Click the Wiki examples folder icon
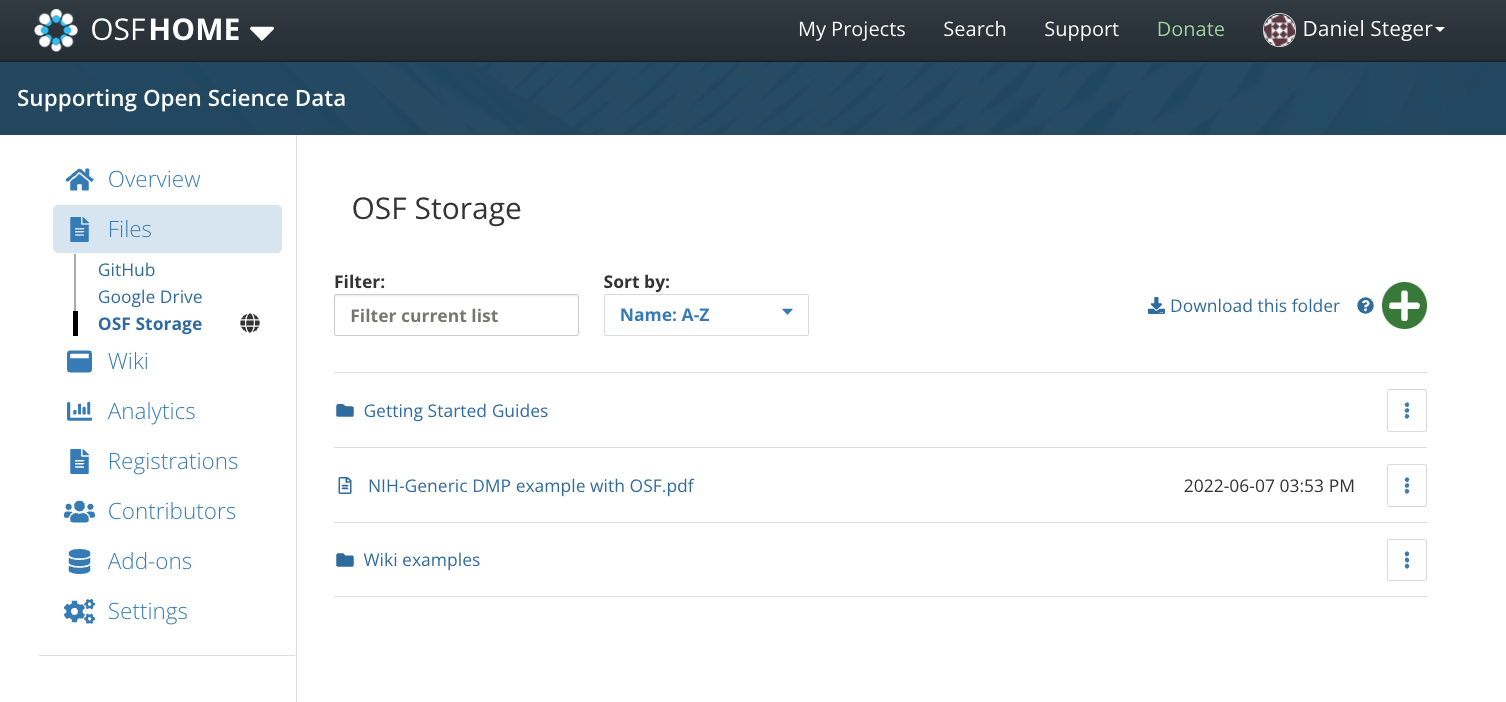This screenshot has height=702, width=1506. click(x=345, y=560)
